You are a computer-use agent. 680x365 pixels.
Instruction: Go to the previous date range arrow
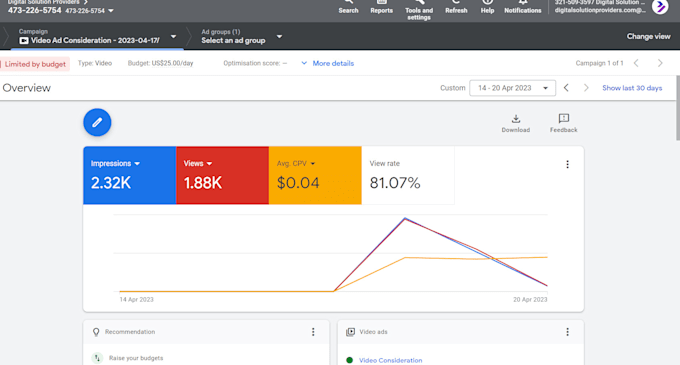[566, 88]
